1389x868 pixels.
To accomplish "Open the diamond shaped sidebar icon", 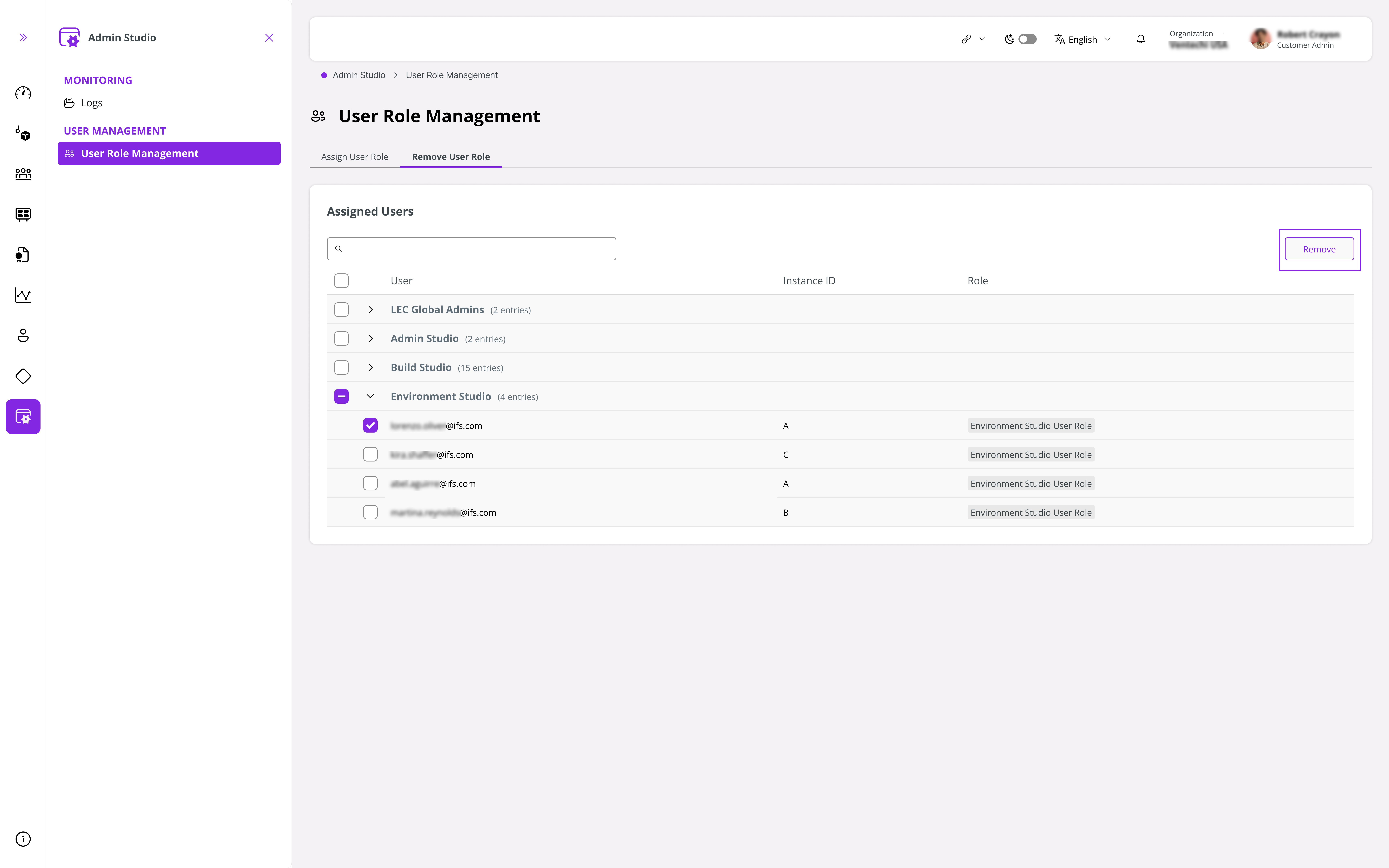I will click(23, 376).
